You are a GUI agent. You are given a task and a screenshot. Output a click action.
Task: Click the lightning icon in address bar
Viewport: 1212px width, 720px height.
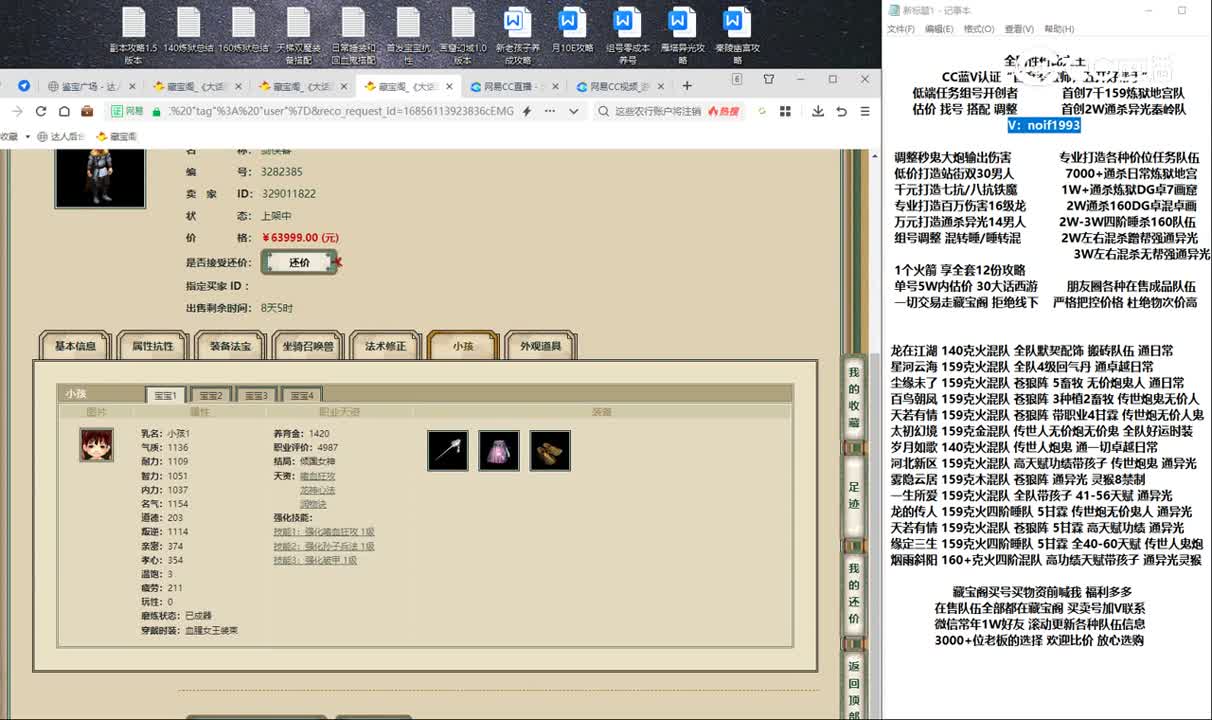point(527,111)
